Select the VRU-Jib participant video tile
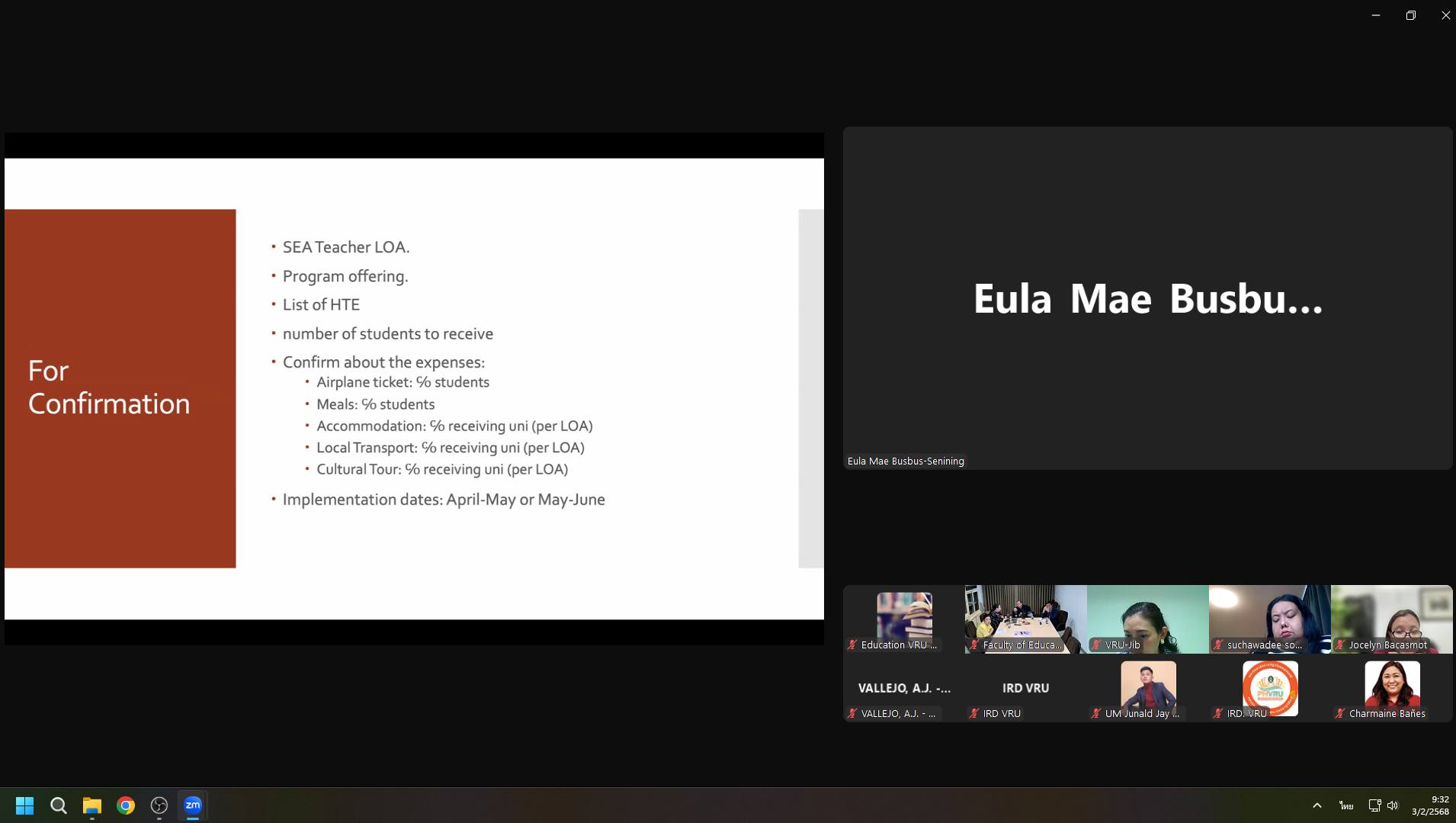This screenshot has height=823, width=1456. [x=1147, y=619]
